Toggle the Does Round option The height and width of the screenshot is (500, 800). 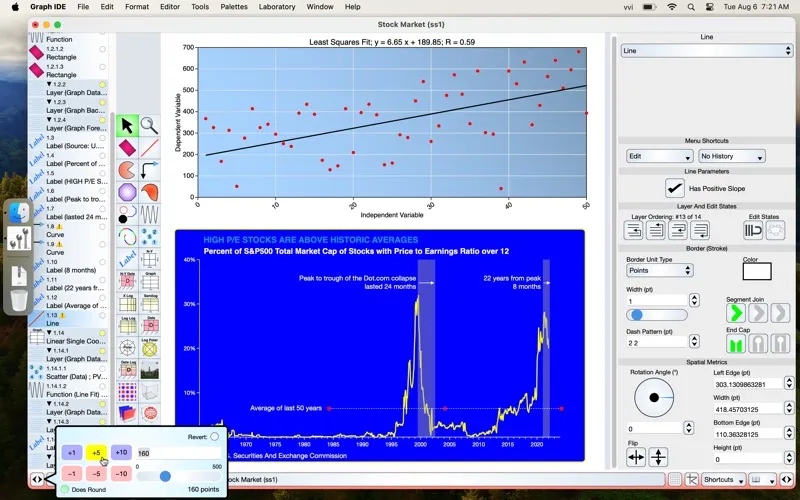[65, 489]
